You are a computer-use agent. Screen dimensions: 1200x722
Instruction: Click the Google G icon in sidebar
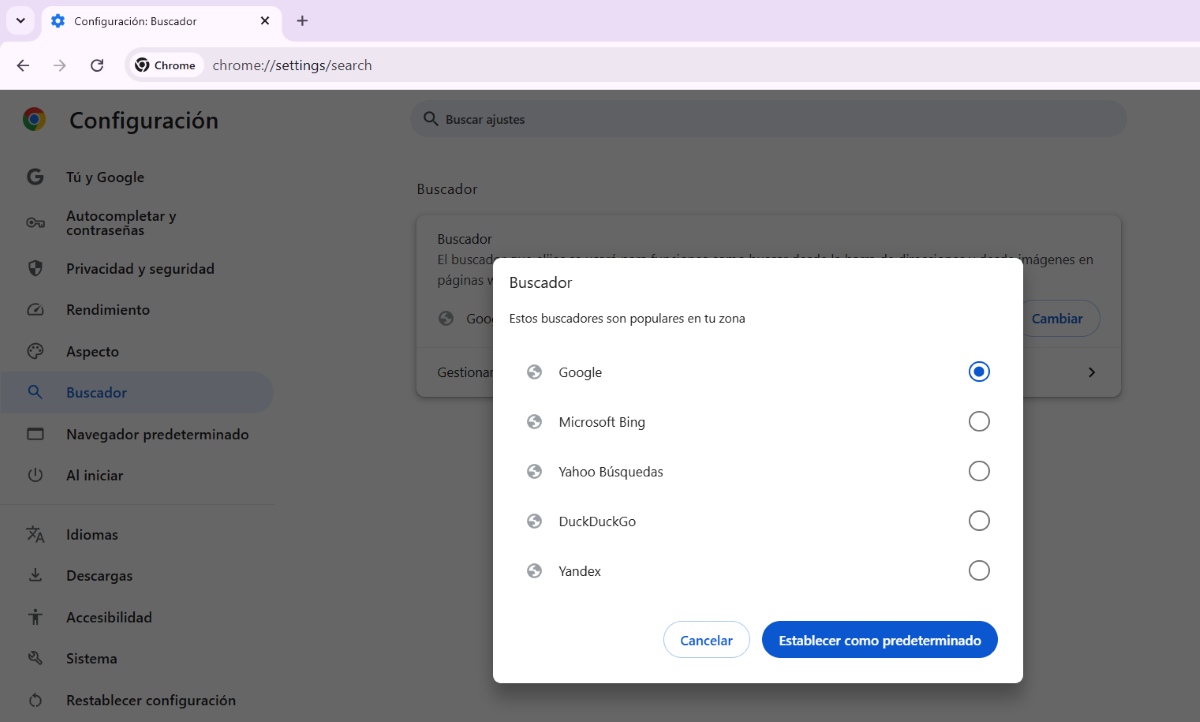click(x=35, y=177)
